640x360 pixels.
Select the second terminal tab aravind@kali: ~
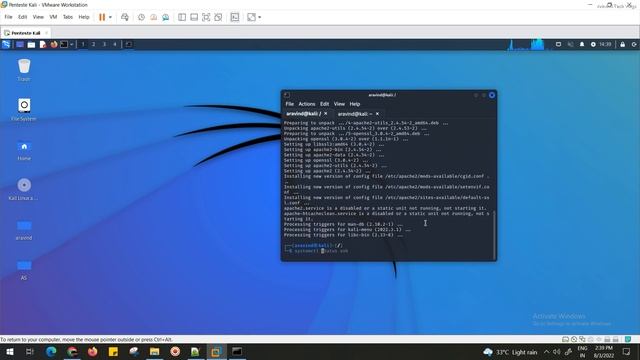(358, 113)
